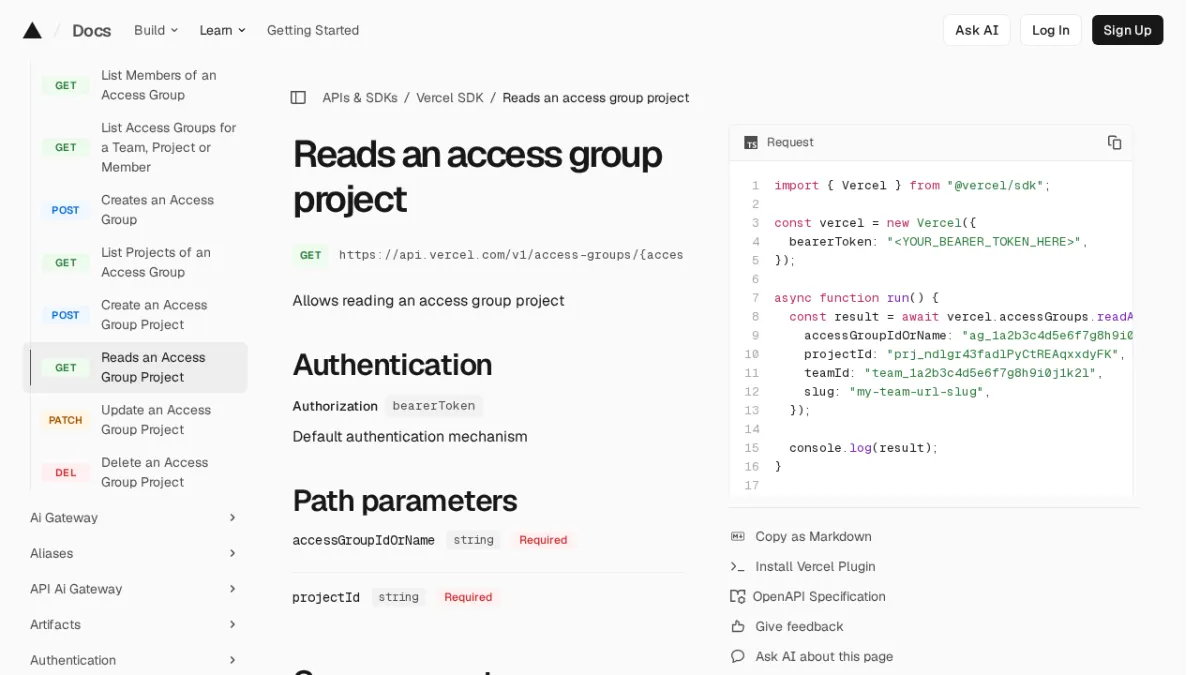Open the Build dropdown menu
The height and width of the screenshot is (675, 1200).
click(156, 30)
